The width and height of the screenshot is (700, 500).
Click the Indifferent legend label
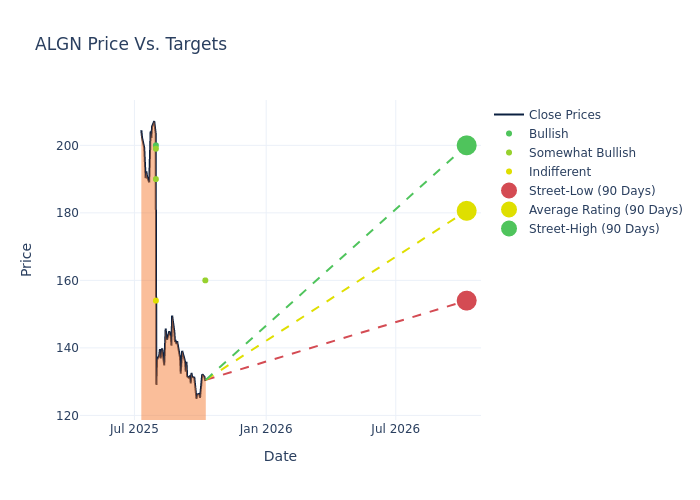click(x=560, y=172)
